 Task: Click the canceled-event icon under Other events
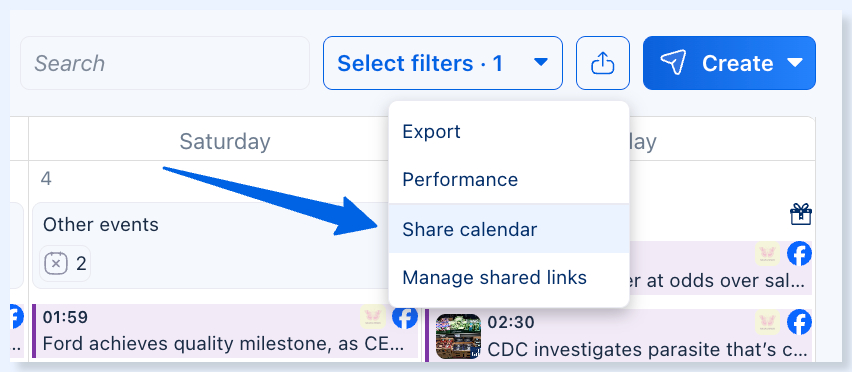click(56, 264)
